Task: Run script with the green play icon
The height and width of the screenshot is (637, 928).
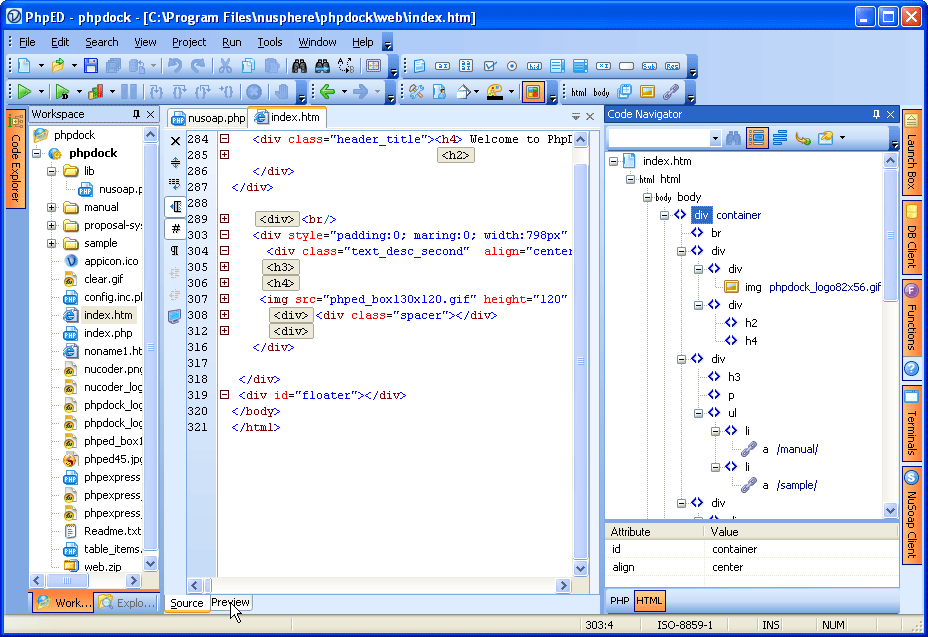Action: coord(24,92)
